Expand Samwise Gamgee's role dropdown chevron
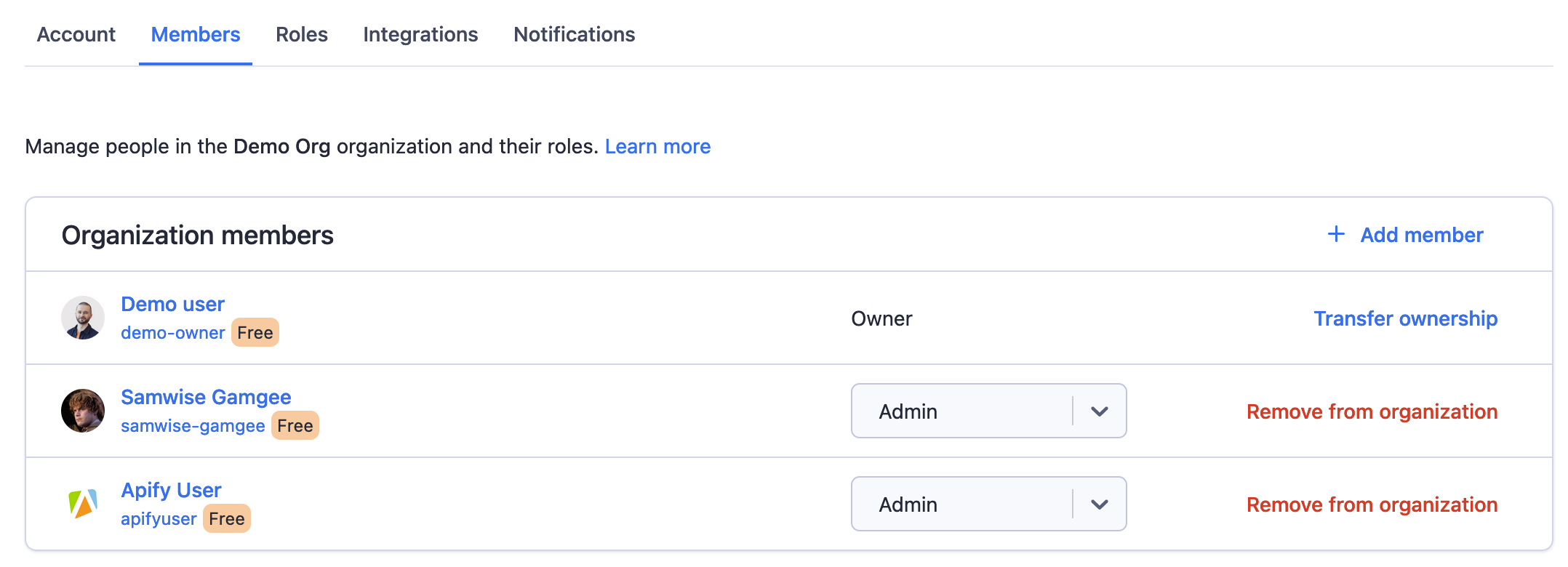 1100,411
